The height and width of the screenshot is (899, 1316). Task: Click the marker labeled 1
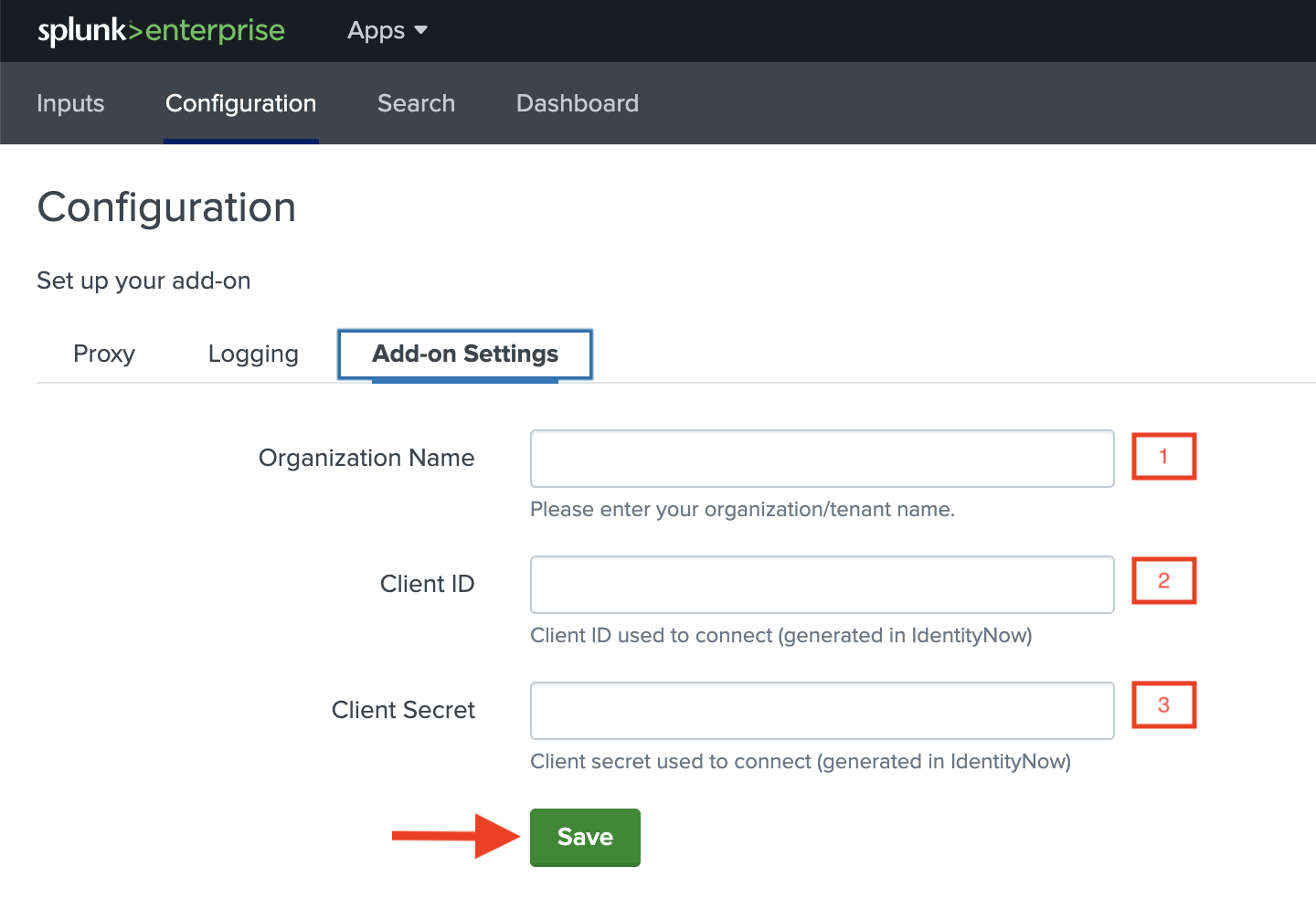click(1163, 456)
